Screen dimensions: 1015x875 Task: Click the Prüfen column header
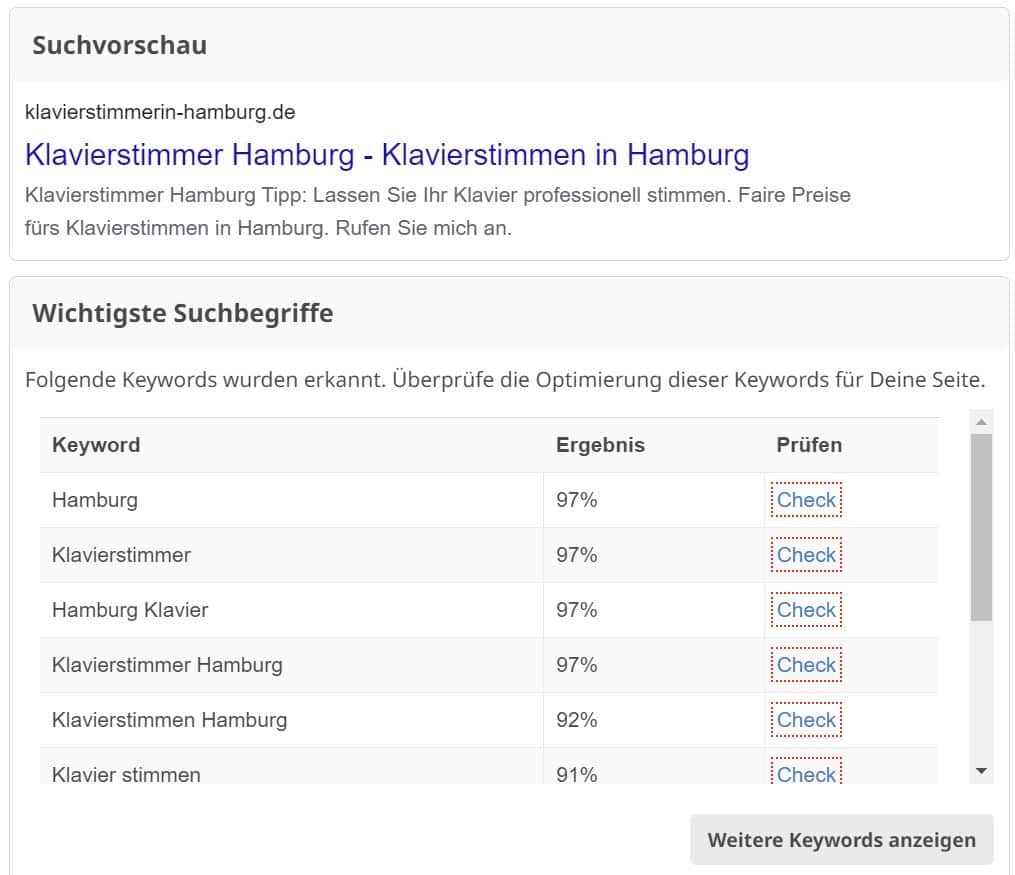[809, 445]
